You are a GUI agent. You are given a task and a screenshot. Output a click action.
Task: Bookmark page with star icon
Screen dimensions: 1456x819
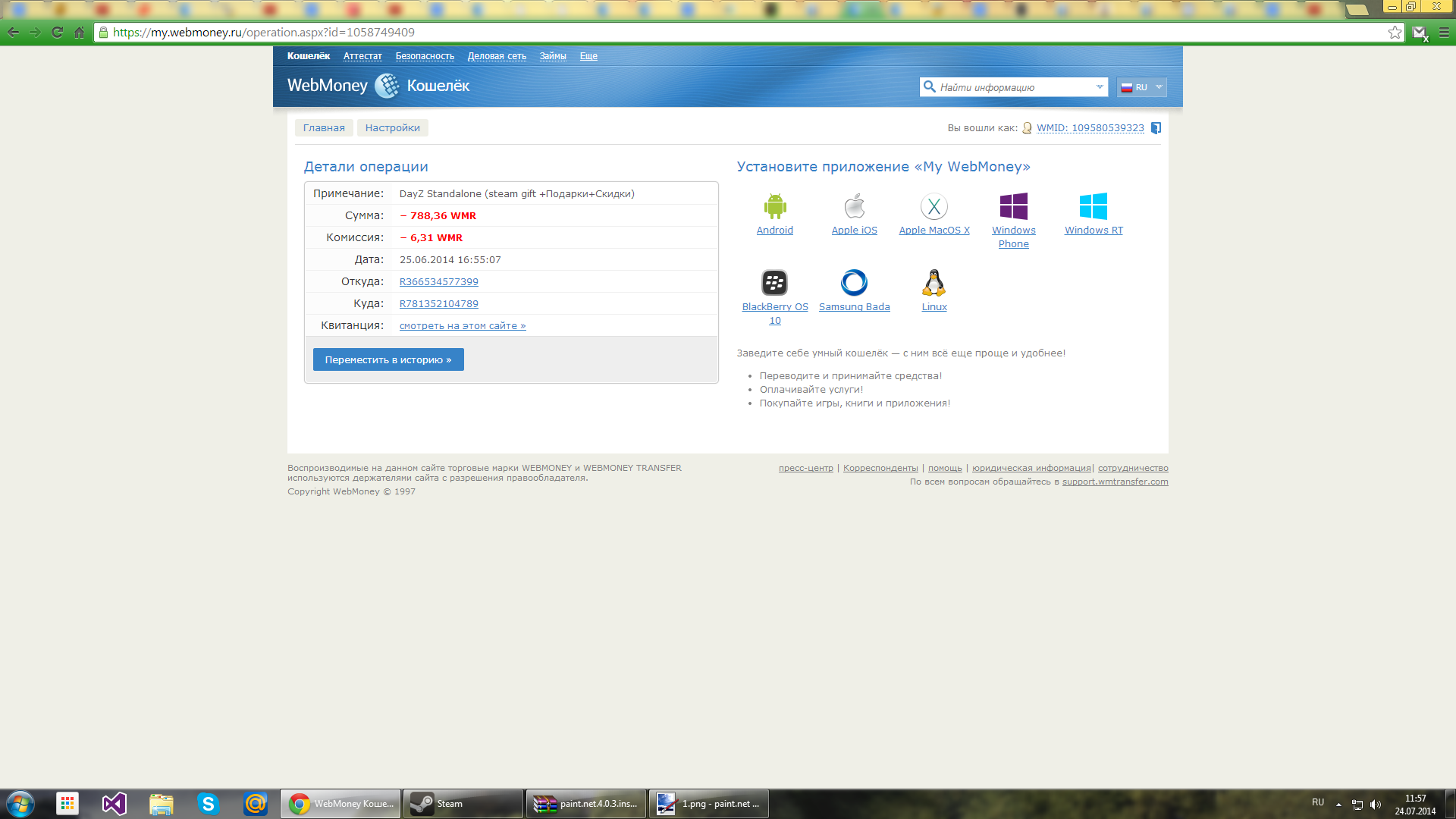click(x=1395, y=33)
